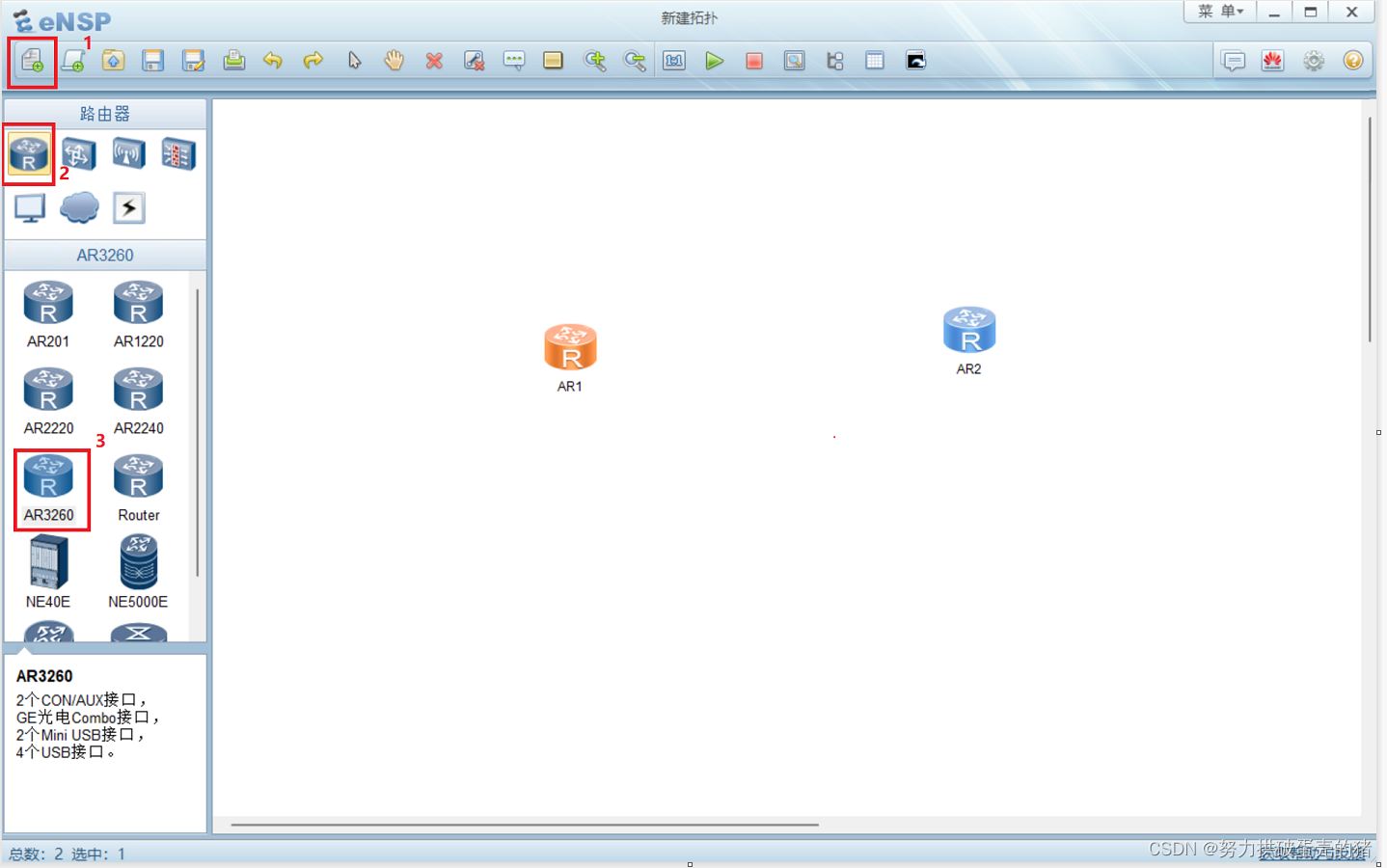Click the 总数: 2 status bar text
Screen dimensions: 1387x868
(x=36, y=854)
